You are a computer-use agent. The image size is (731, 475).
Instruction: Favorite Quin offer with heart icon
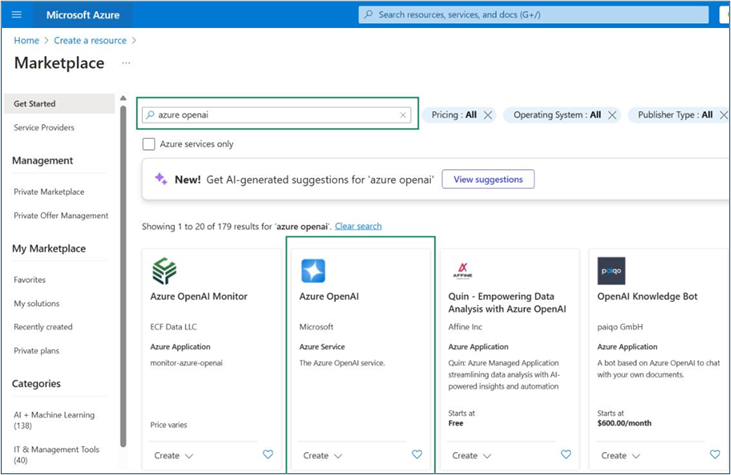[565, 454]
